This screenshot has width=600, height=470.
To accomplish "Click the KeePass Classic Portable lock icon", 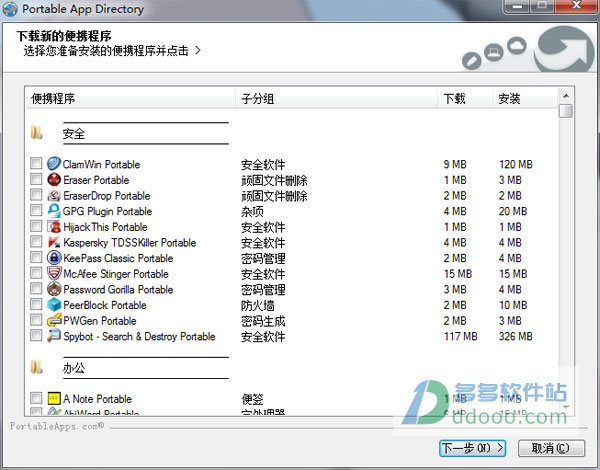I will tap(54, 258).
